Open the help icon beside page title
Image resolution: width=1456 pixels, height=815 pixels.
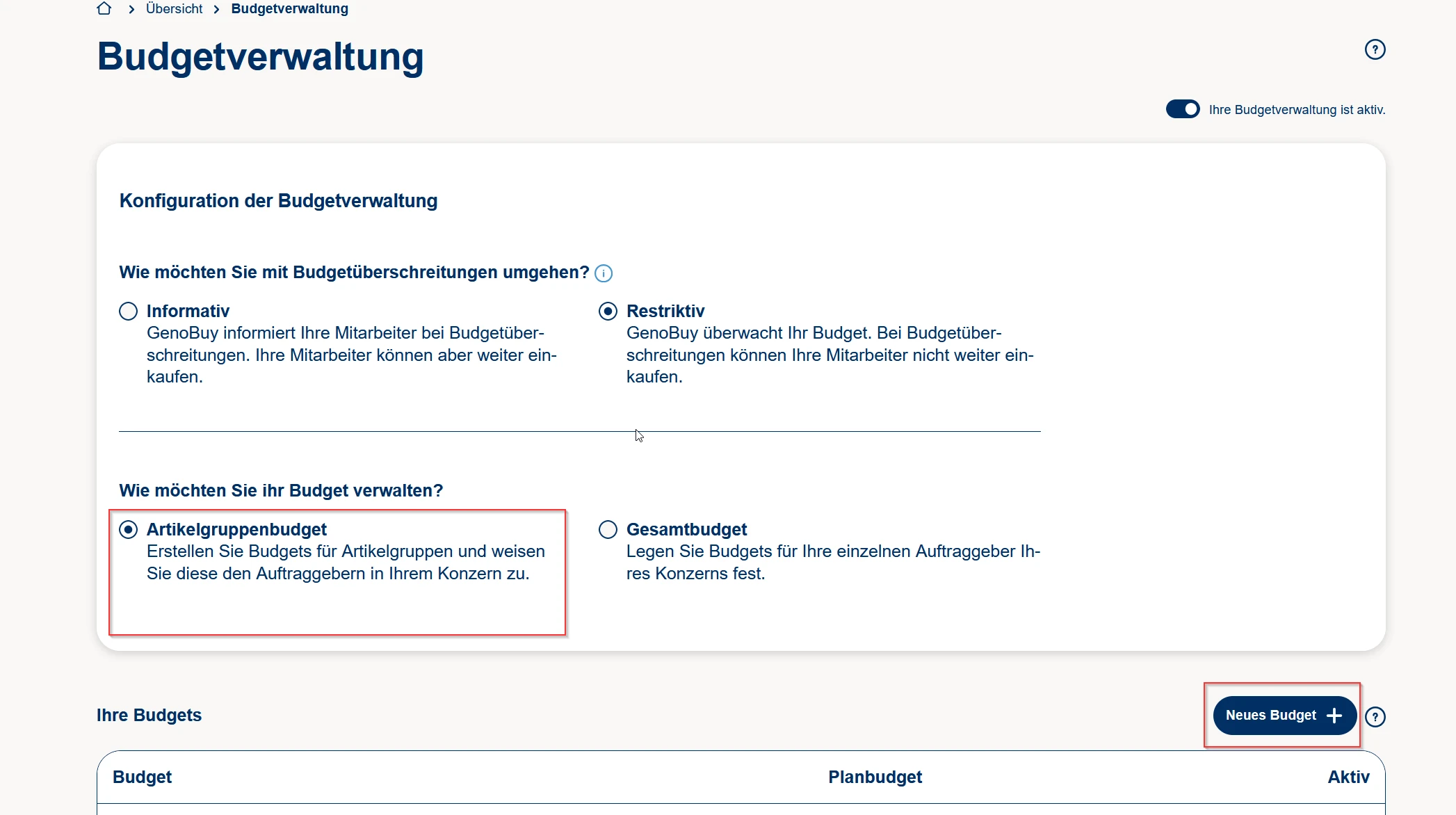click(1375, 49)
